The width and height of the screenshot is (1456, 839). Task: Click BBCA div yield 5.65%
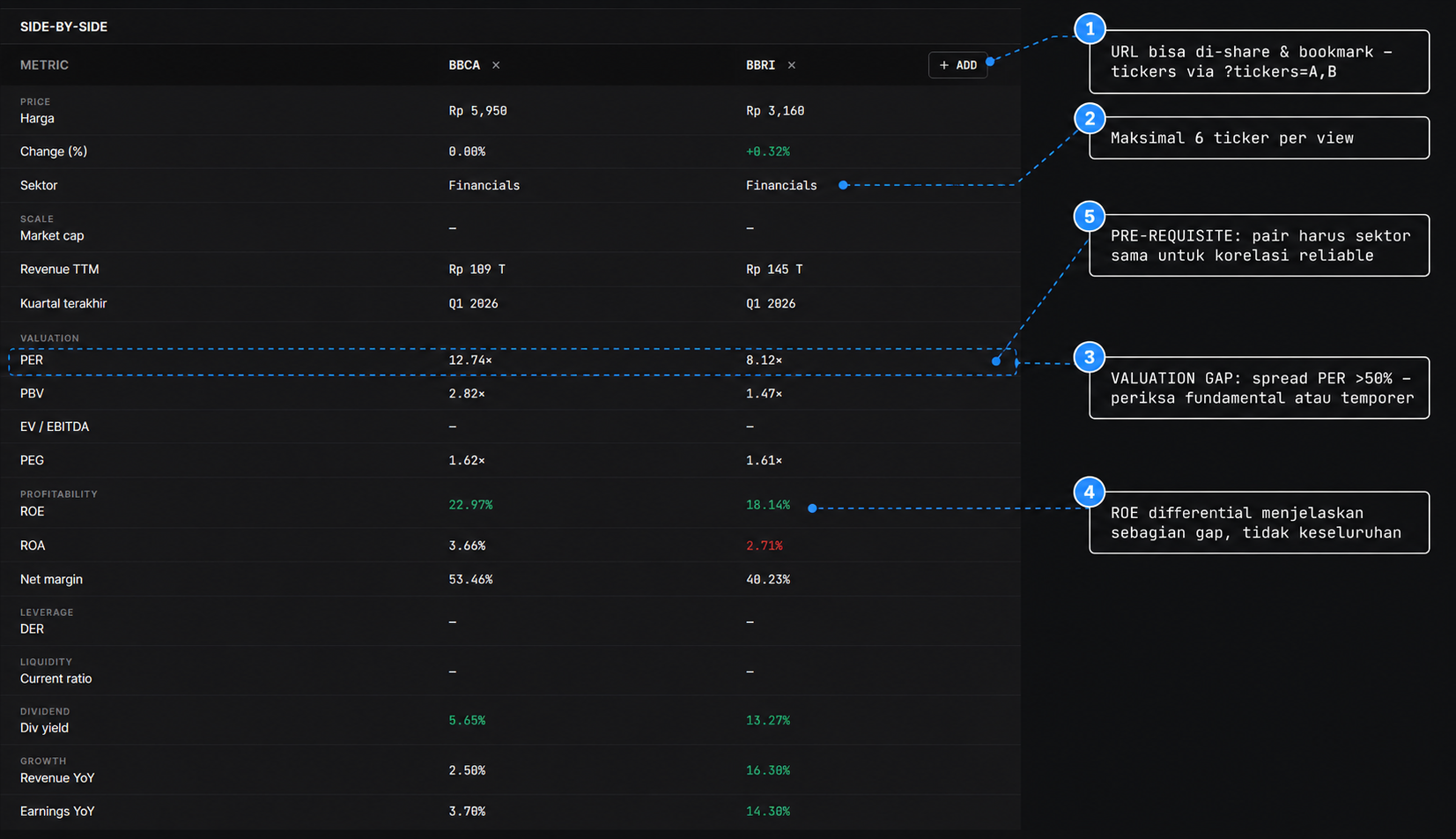[x=467, y=721]
